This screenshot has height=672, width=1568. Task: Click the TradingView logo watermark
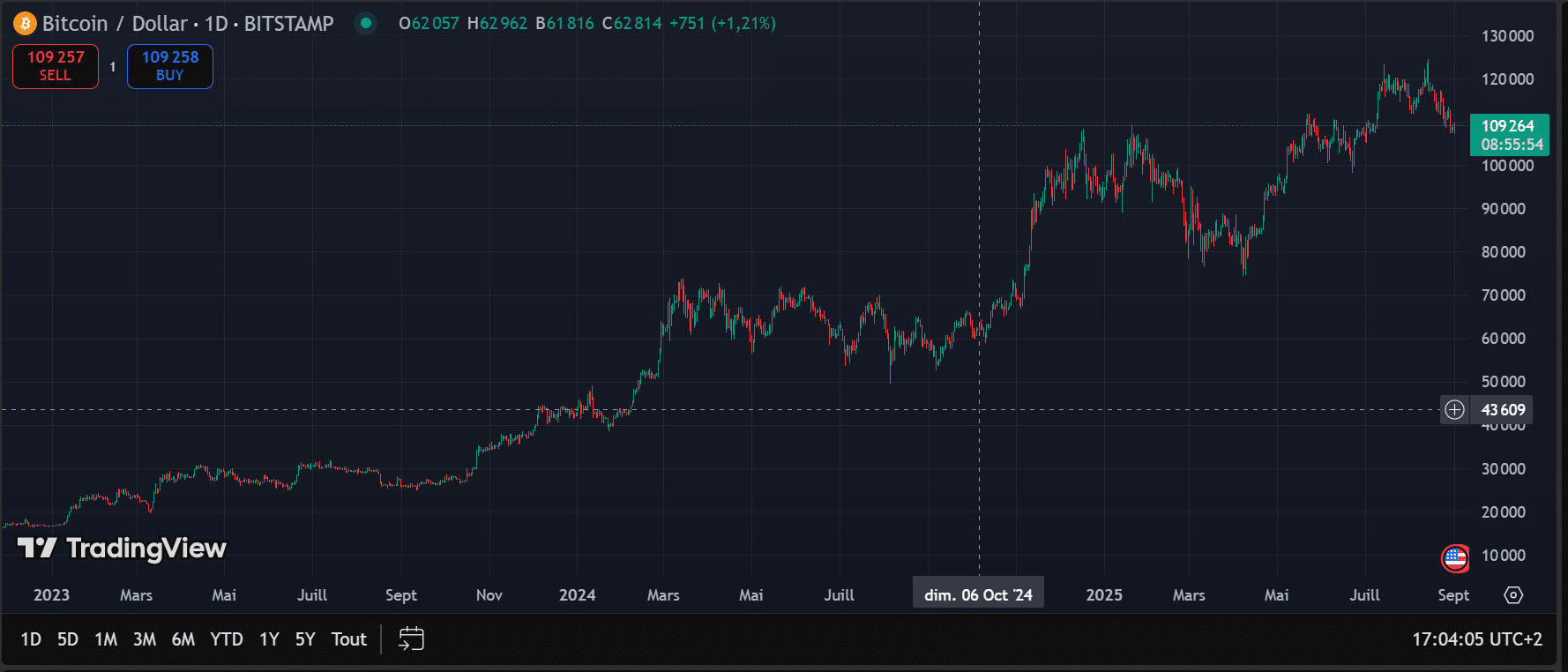[x=123, y=549]
